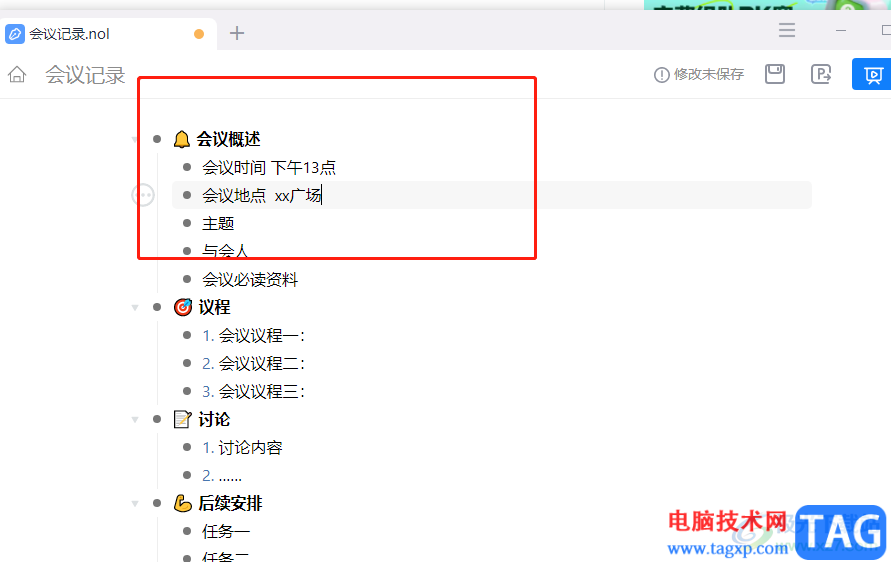Click the bullet of 会议时间 下午13点
This screenshot has height=562, width=891.
tap(187, 167)
